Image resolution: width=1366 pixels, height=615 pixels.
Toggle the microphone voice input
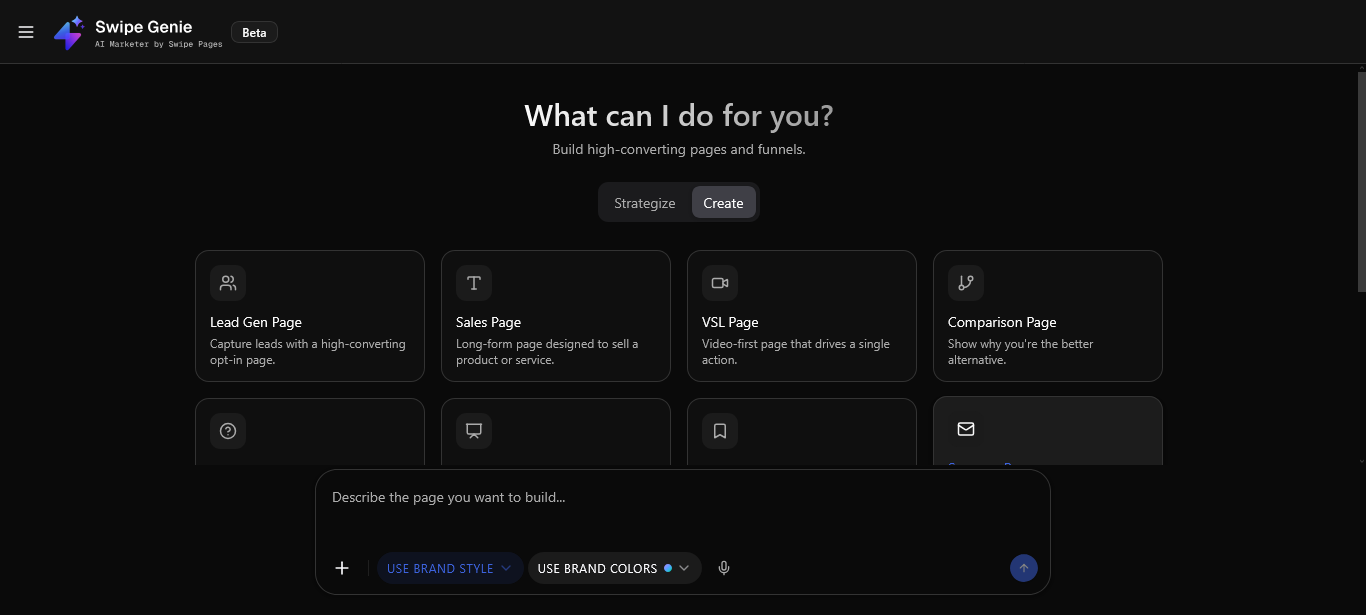tap(723, 568)
